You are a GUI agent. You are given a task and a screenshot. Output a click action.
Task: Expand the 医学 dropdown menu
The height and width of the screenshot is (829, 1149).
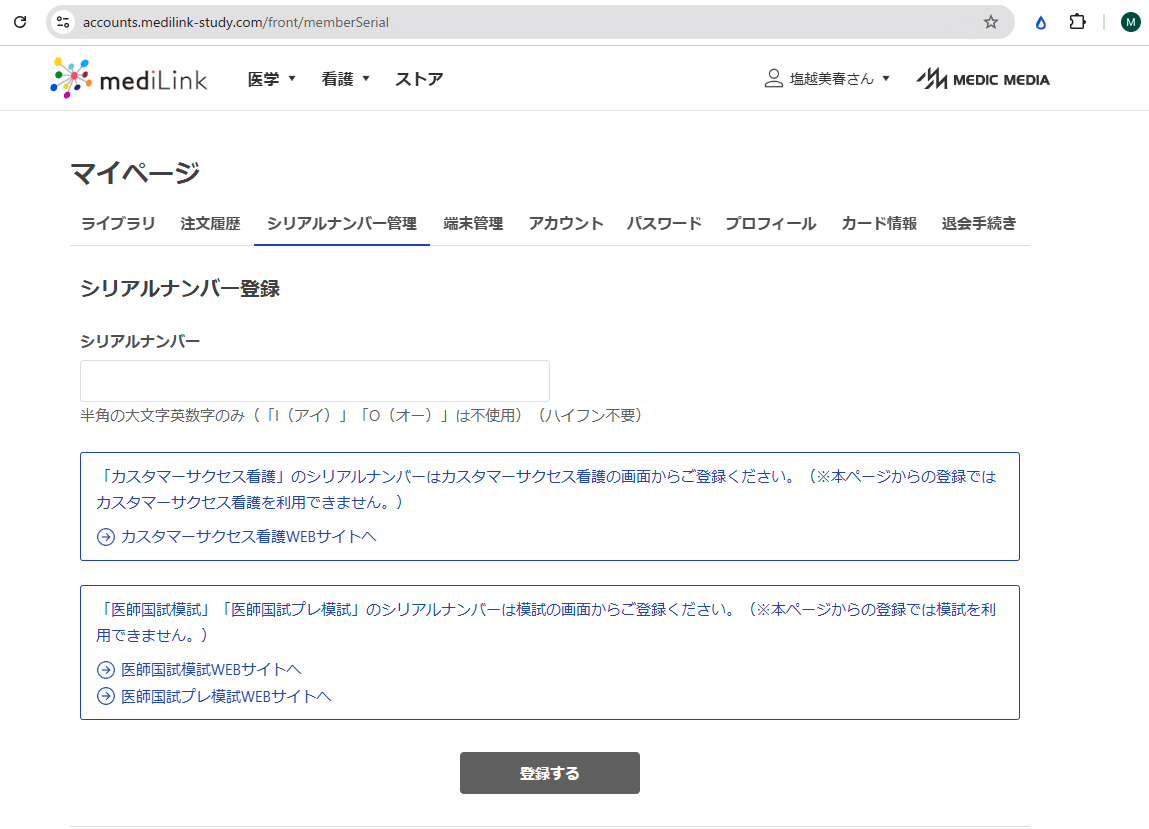[x=272, y=79]
